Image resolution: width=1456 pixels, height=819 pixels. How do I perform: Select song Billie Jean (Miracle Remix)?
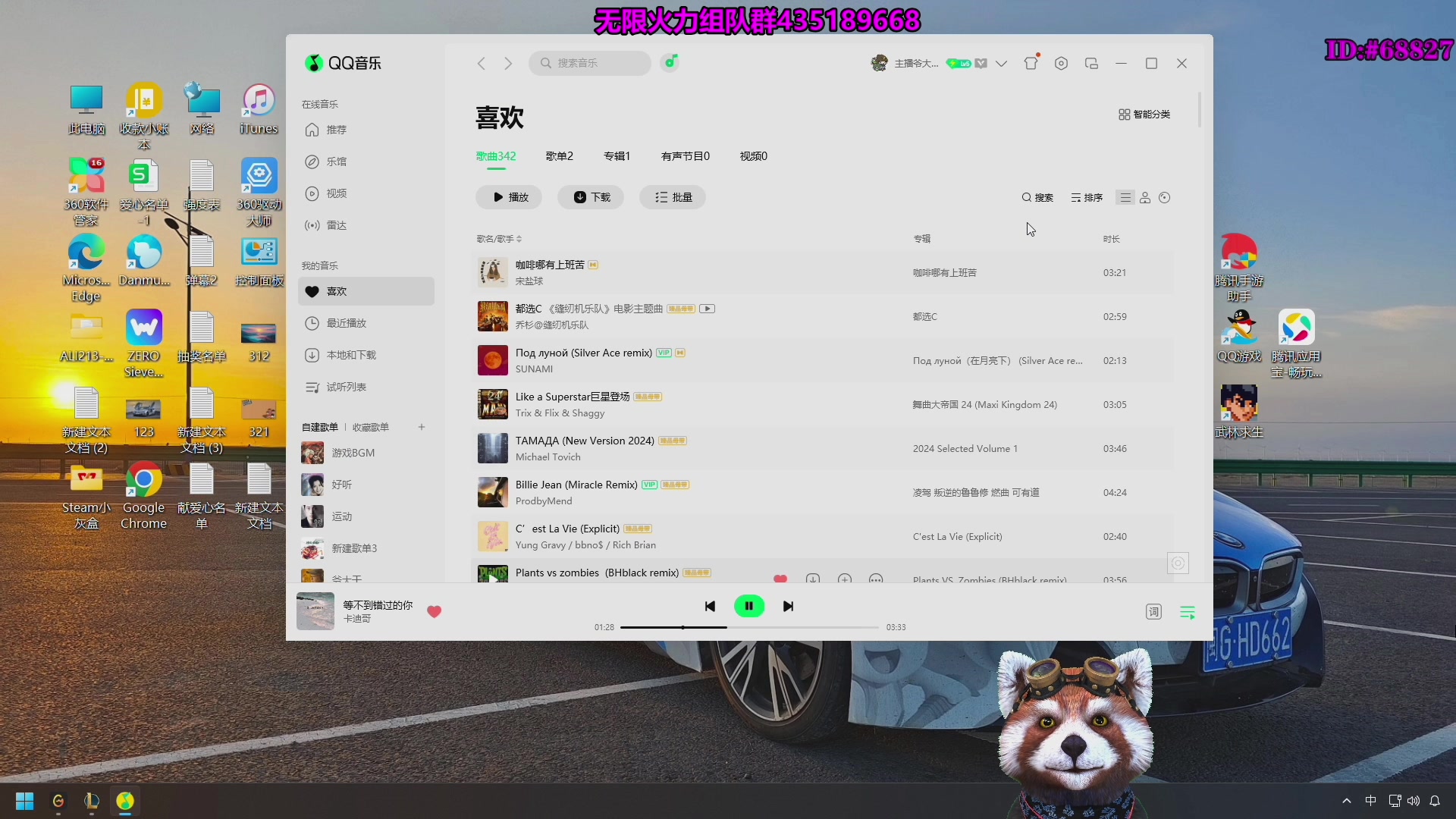[x=822, y=492]
